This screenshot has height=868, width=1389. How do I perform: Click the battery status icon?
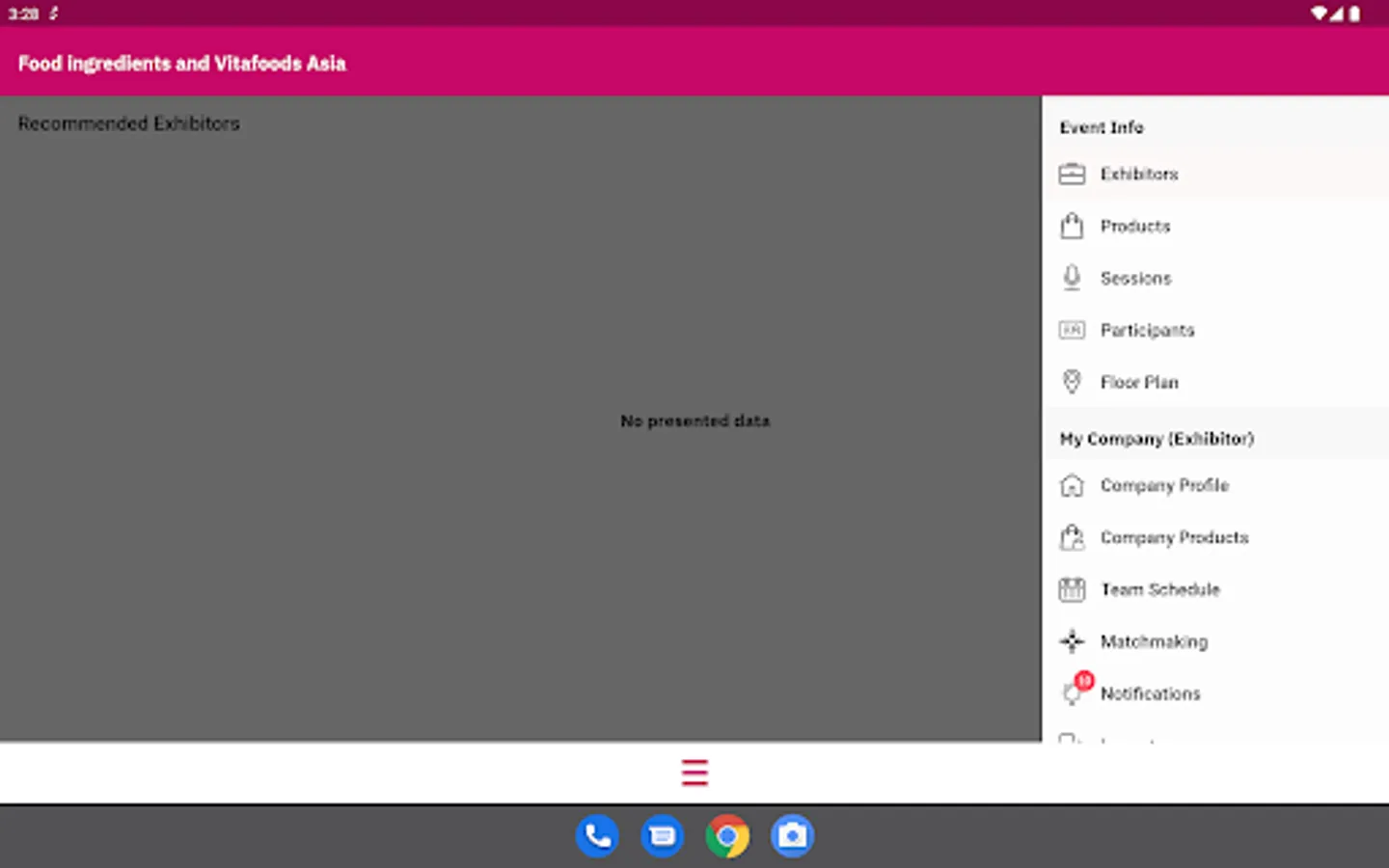[x=1354, y=14]
